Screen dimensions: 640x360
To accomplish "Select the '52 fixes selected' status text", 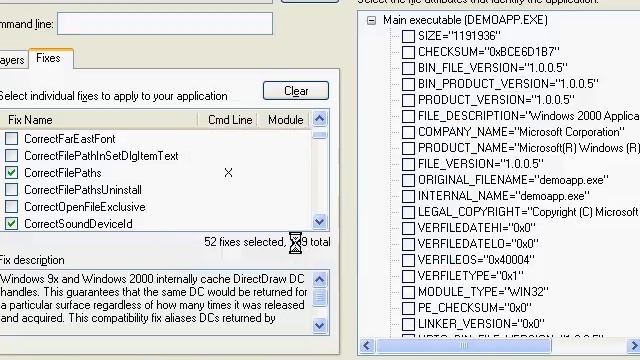I will tap(245, 242).
